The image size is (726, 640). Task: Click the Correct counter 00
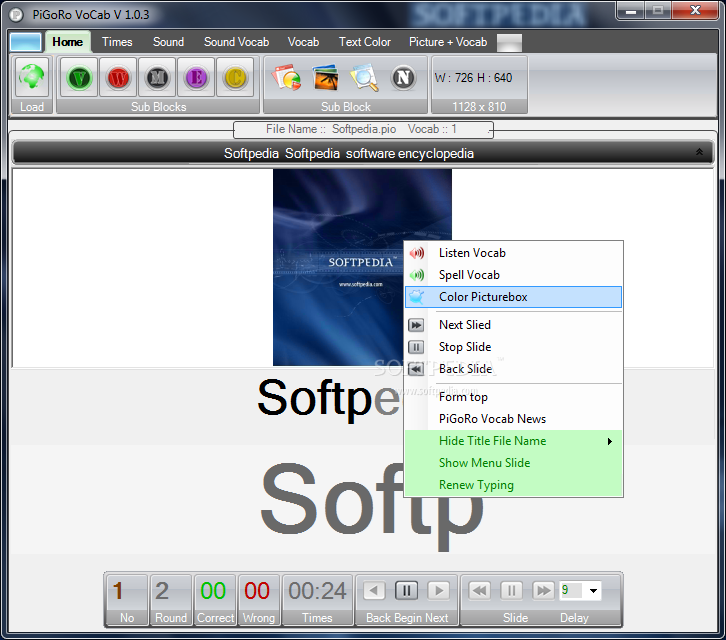pyautogui.click(x=213, y=591)
